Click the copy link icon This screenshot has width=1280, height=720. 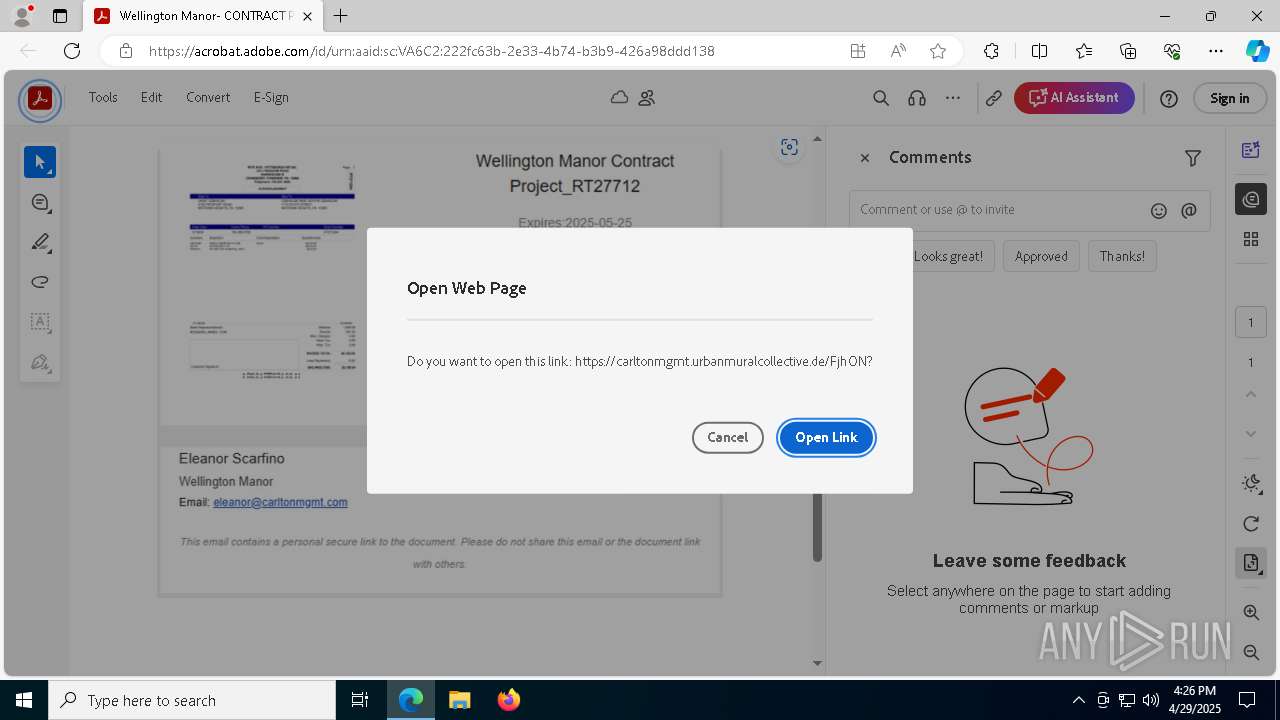994,98
